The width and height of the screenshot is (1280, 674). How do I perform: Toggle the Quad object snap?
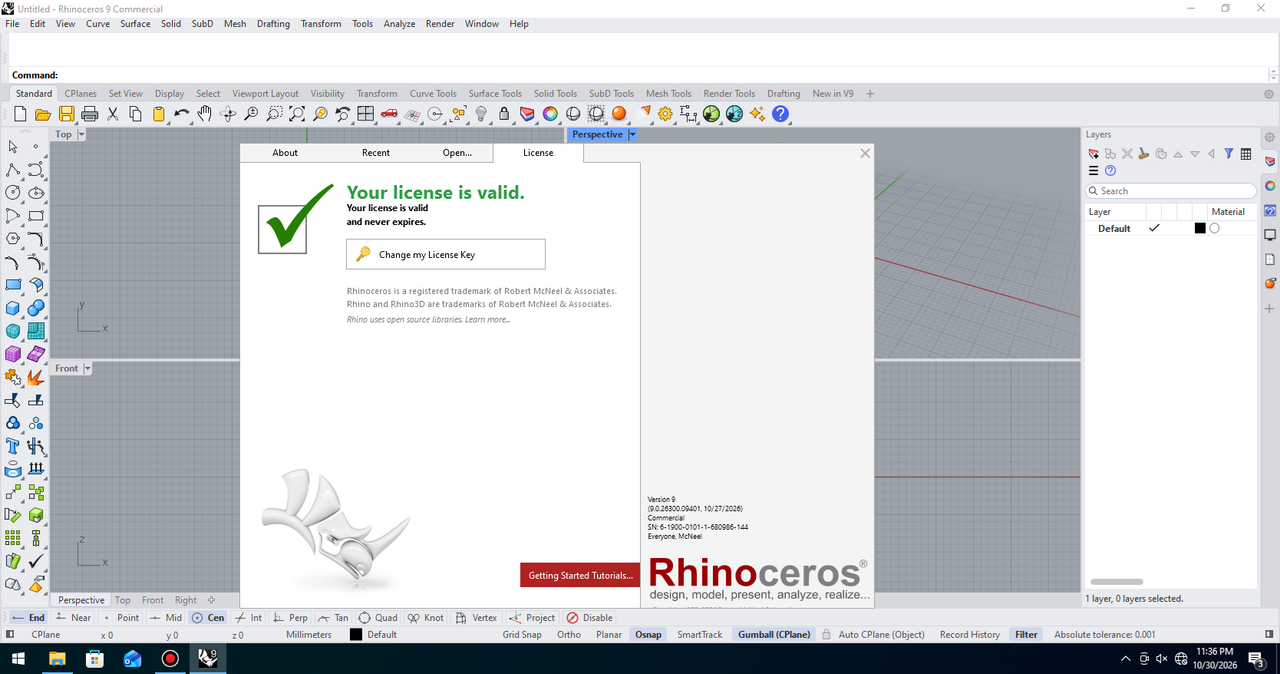pos(378,618)
